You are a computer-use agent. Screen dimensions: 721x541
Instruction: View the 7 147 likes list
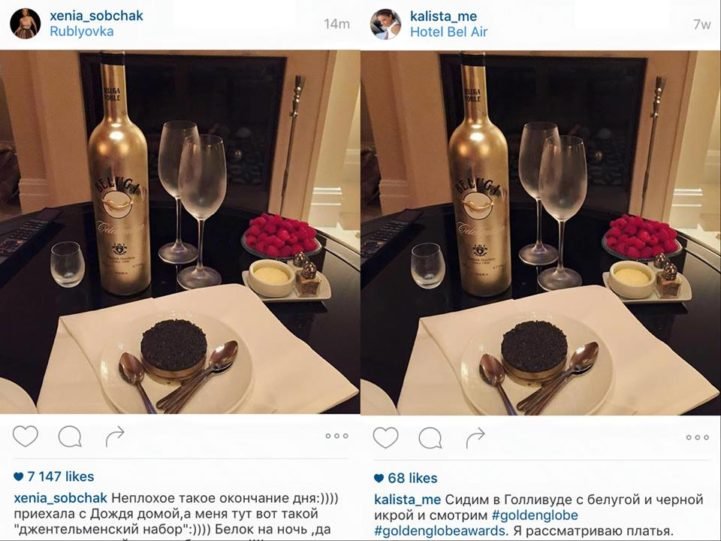(x=54, y=477)
